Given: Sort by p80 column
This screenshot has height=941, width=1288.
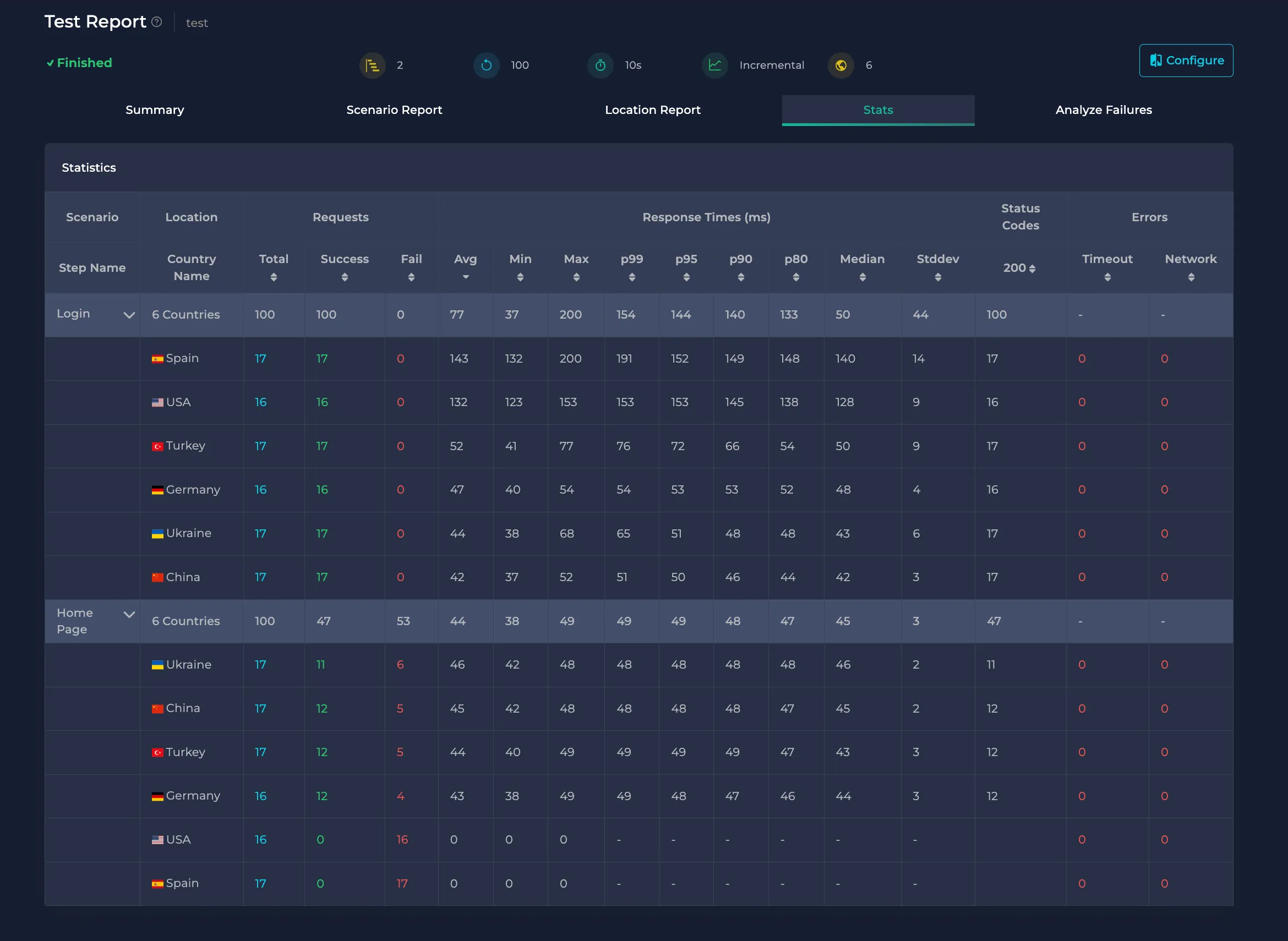Looking at the screenshot, I should point(796,277).
